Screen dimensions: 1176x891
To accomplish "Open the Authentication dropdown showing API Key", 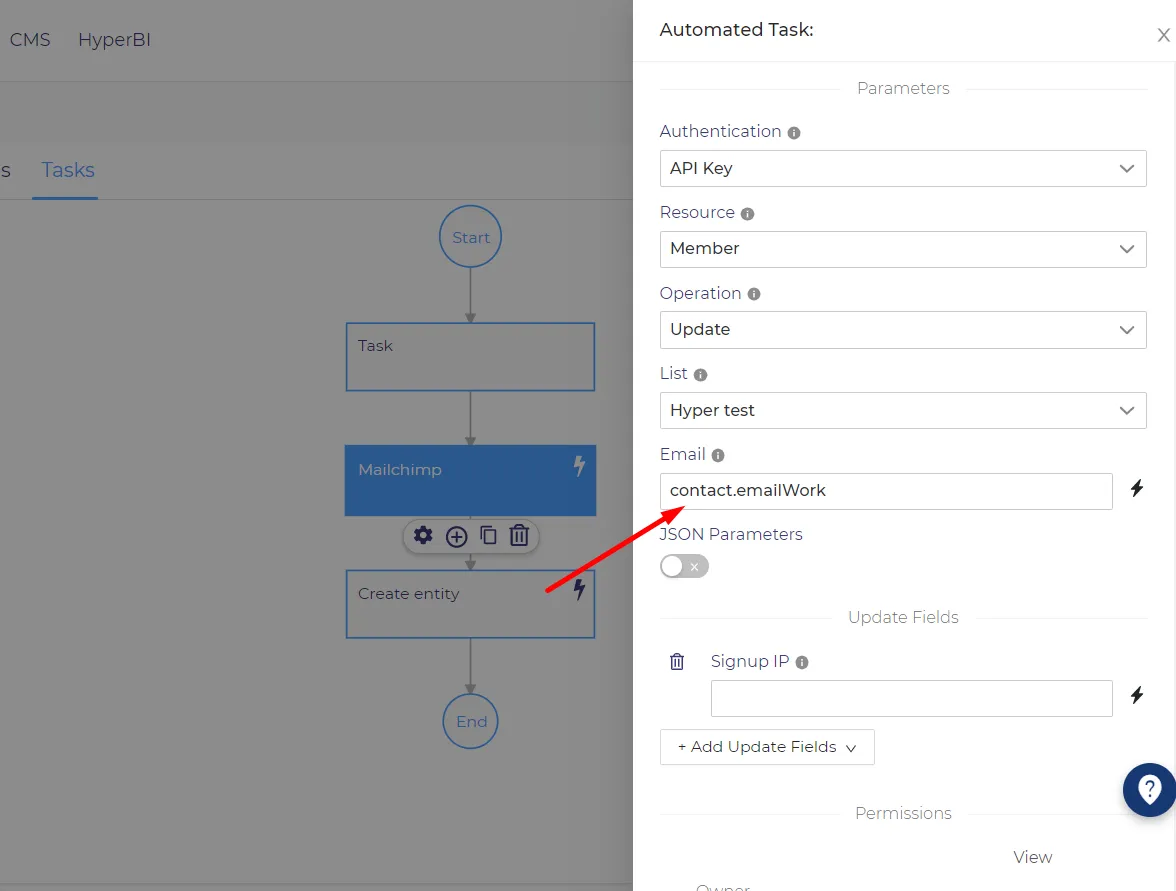I will click(903, 169).
